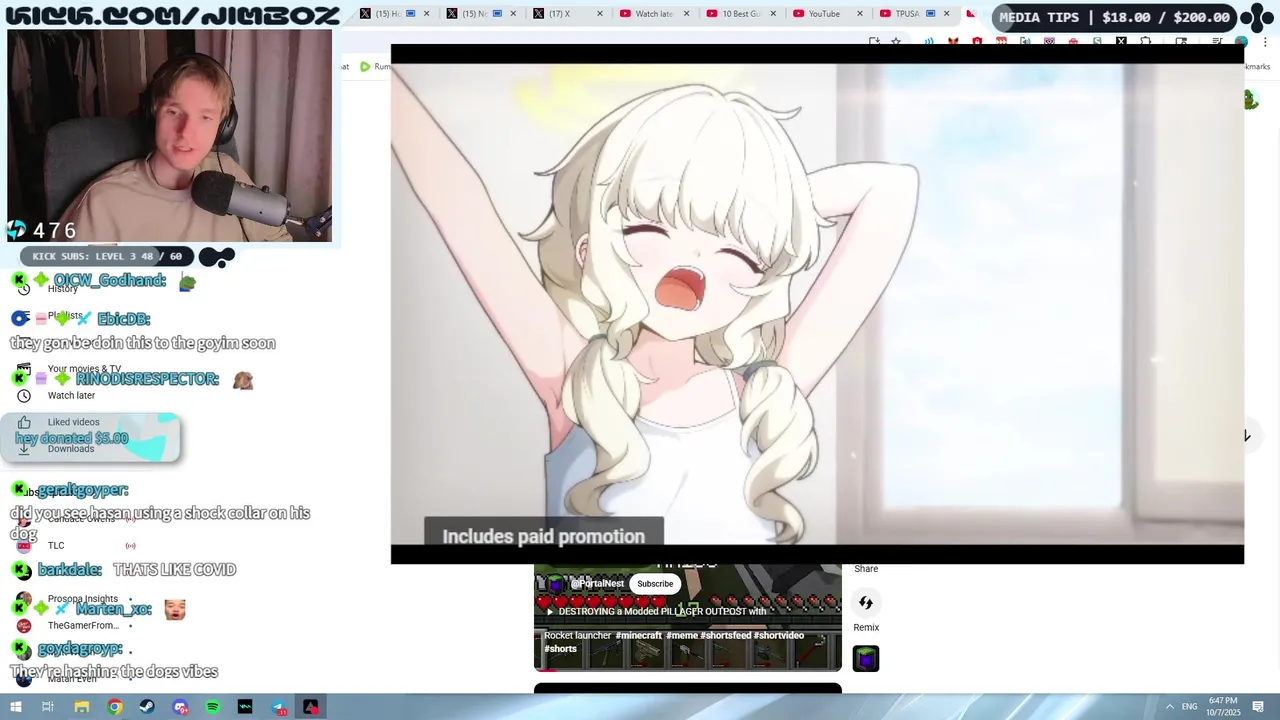Screen dimensions: 1280x720
Task: Bookmark this page with star icon
Action: coord(896,42)
